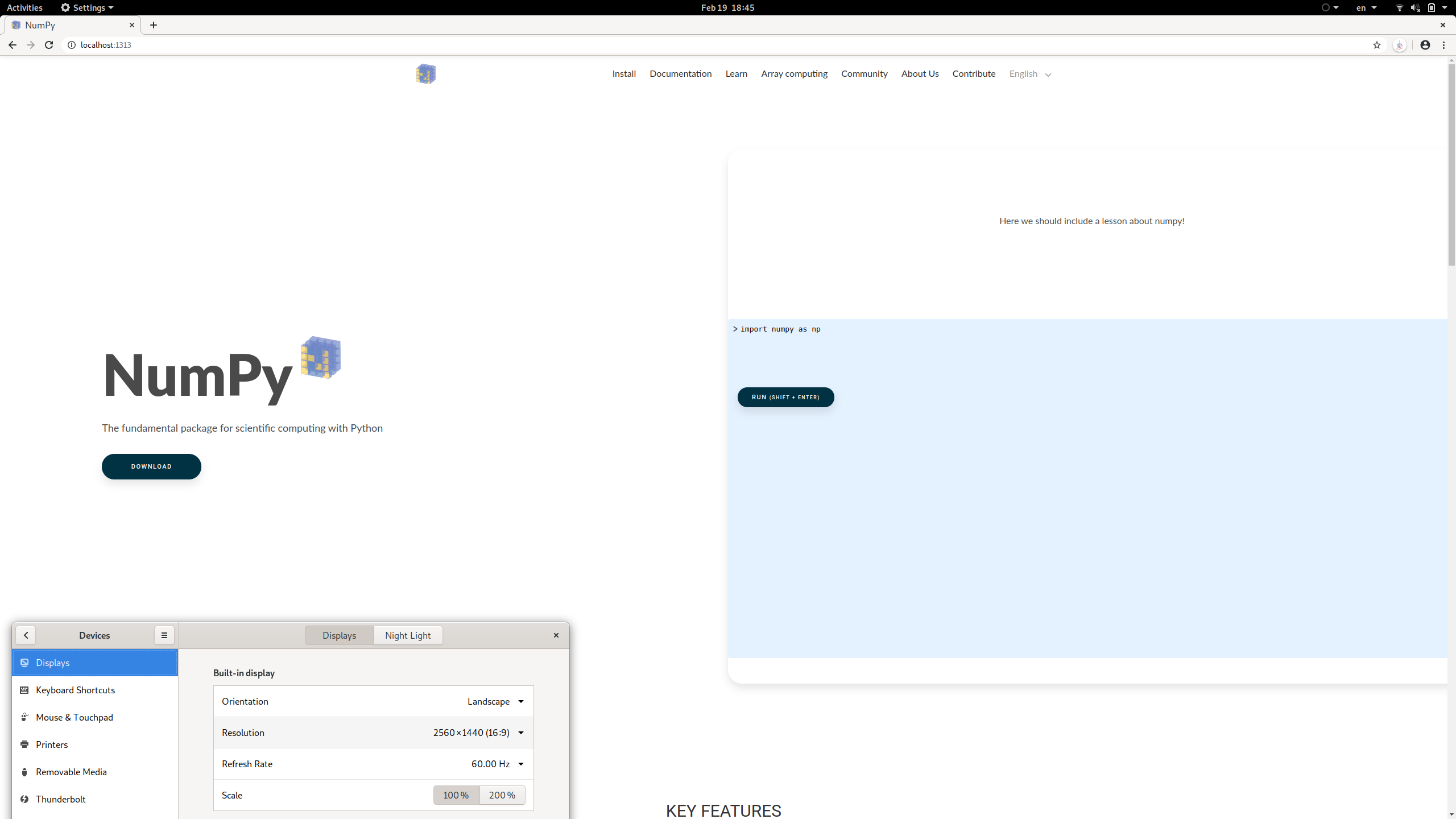
Task: Open the Activities overview
Action: pos(24,7)
